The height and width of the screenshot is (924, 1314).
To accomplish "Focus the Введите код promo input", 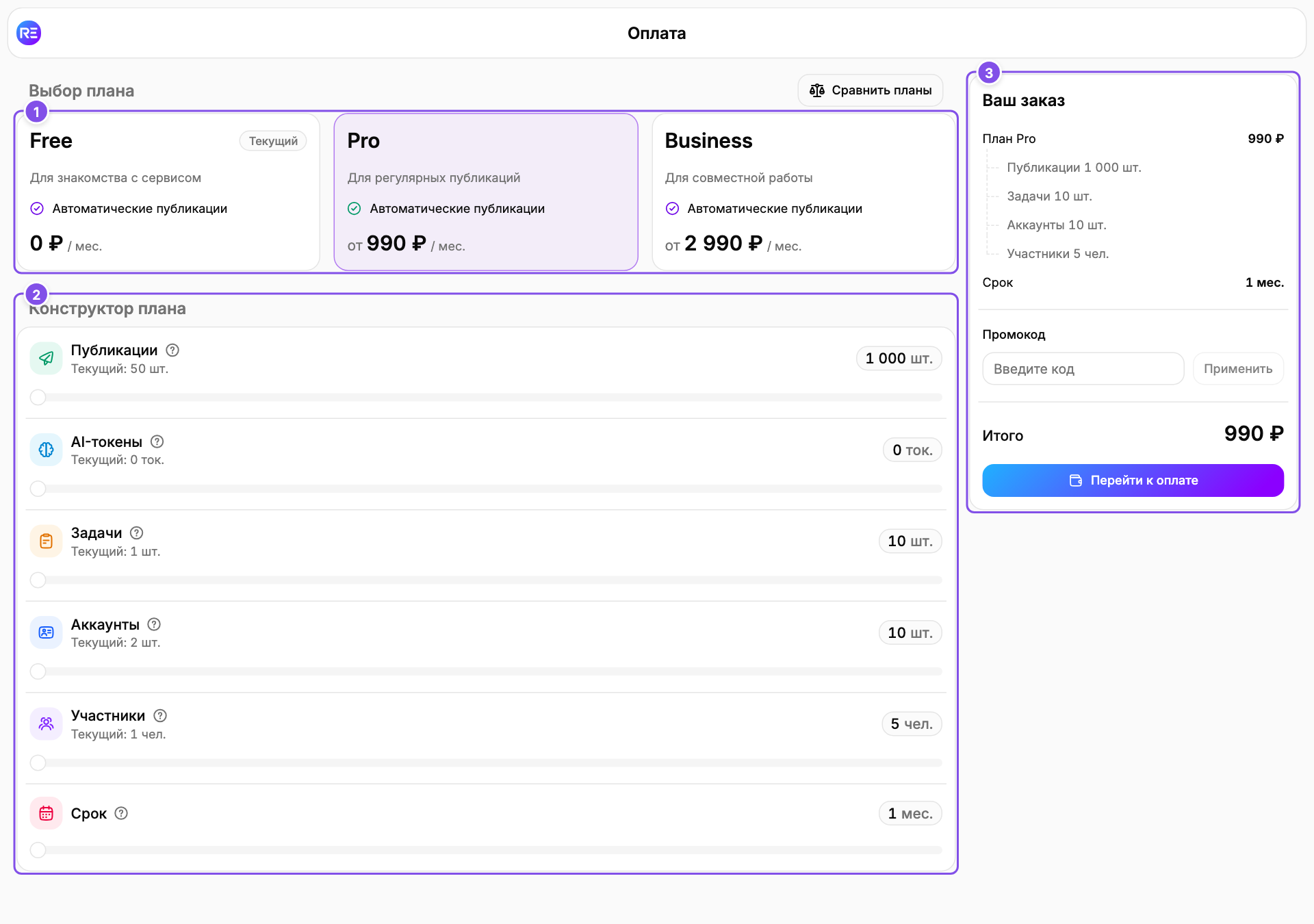I will [x=1083, y=369].
